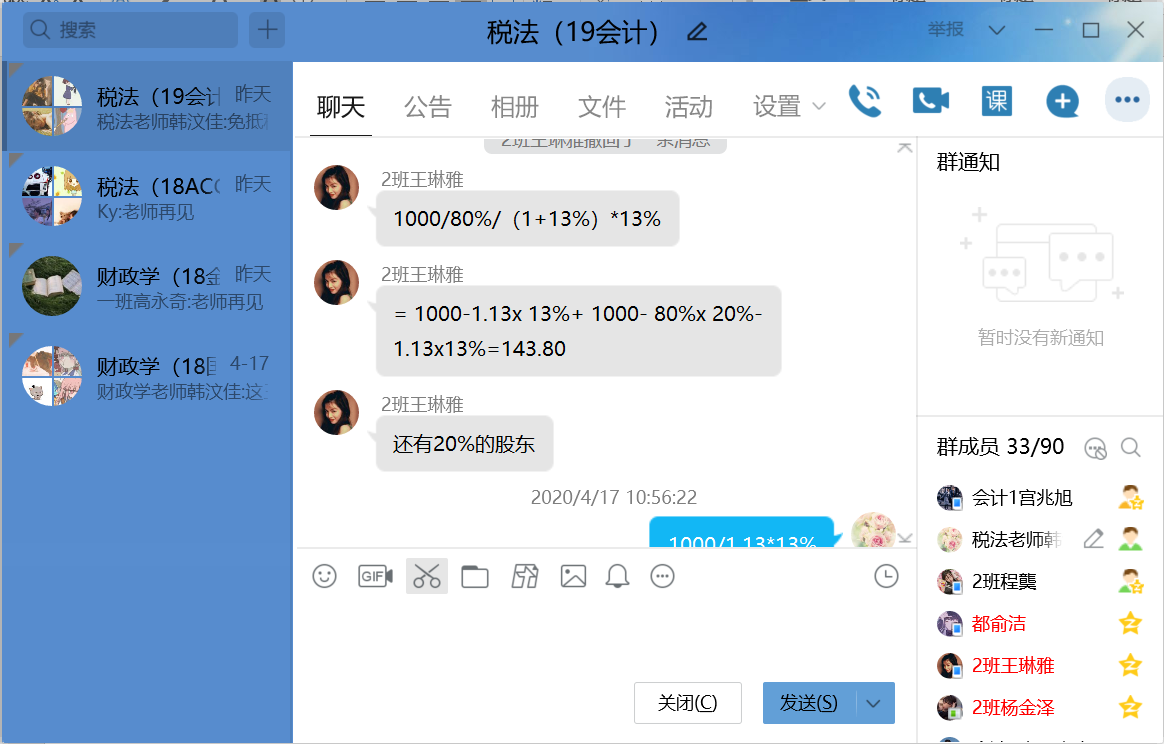Screen dimensions: 1164x744
Task: Click the 关闭(C) button
Action: [688, 703]
